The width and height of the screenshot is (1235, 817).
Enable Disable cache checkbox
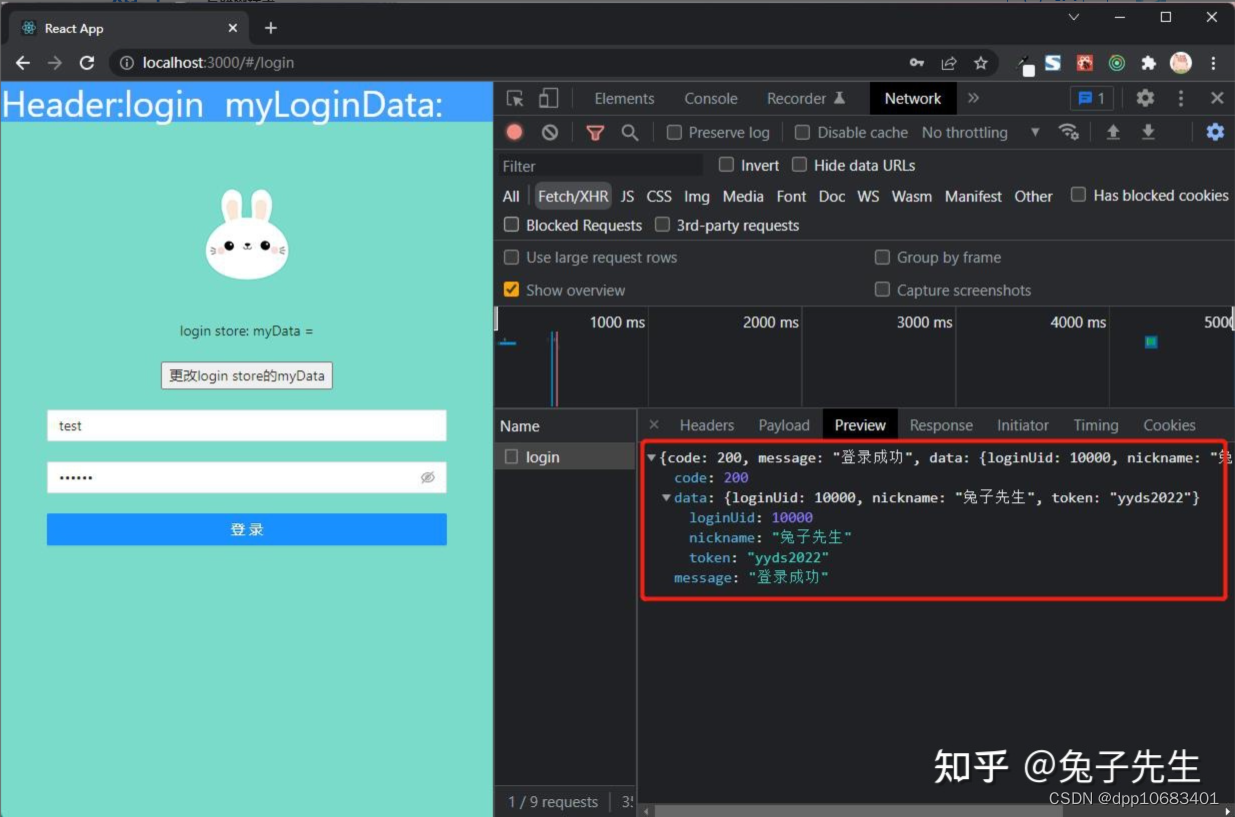coord(802,132)
